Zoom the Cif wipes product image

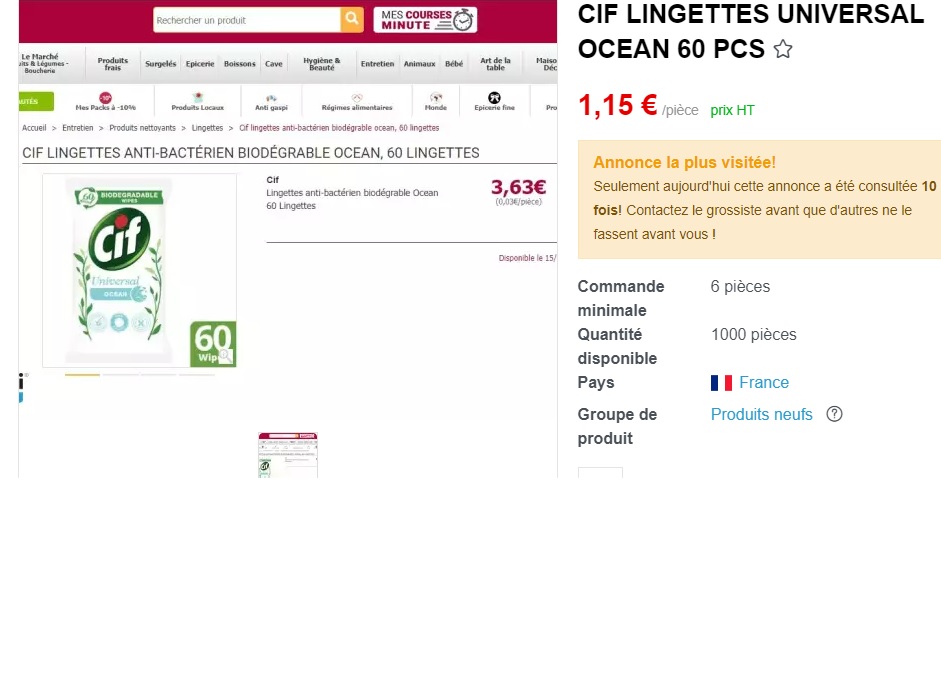(139, 270)
